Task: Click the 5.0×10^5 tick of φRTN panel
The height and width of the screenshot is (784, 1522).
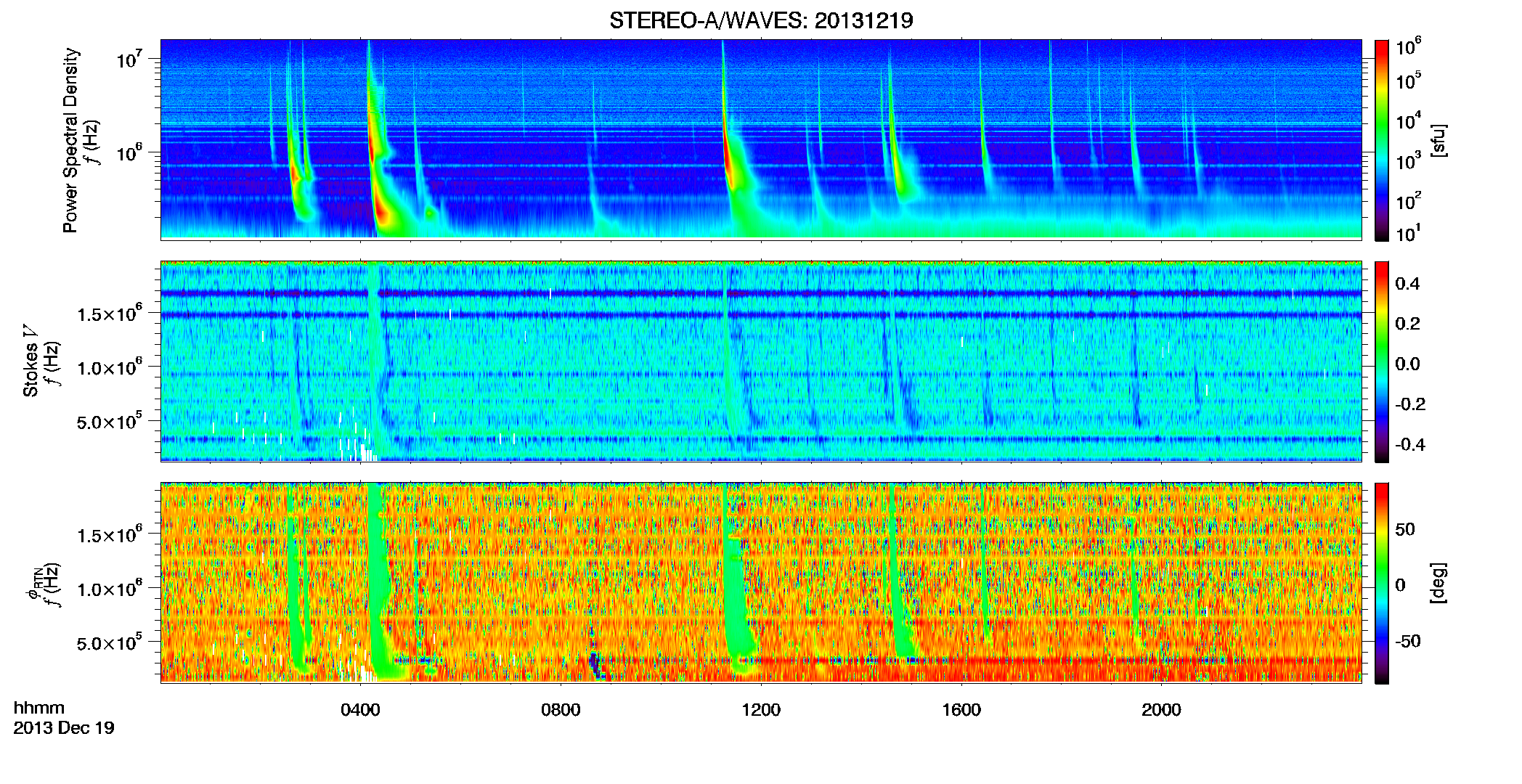Action: point(109,642)
